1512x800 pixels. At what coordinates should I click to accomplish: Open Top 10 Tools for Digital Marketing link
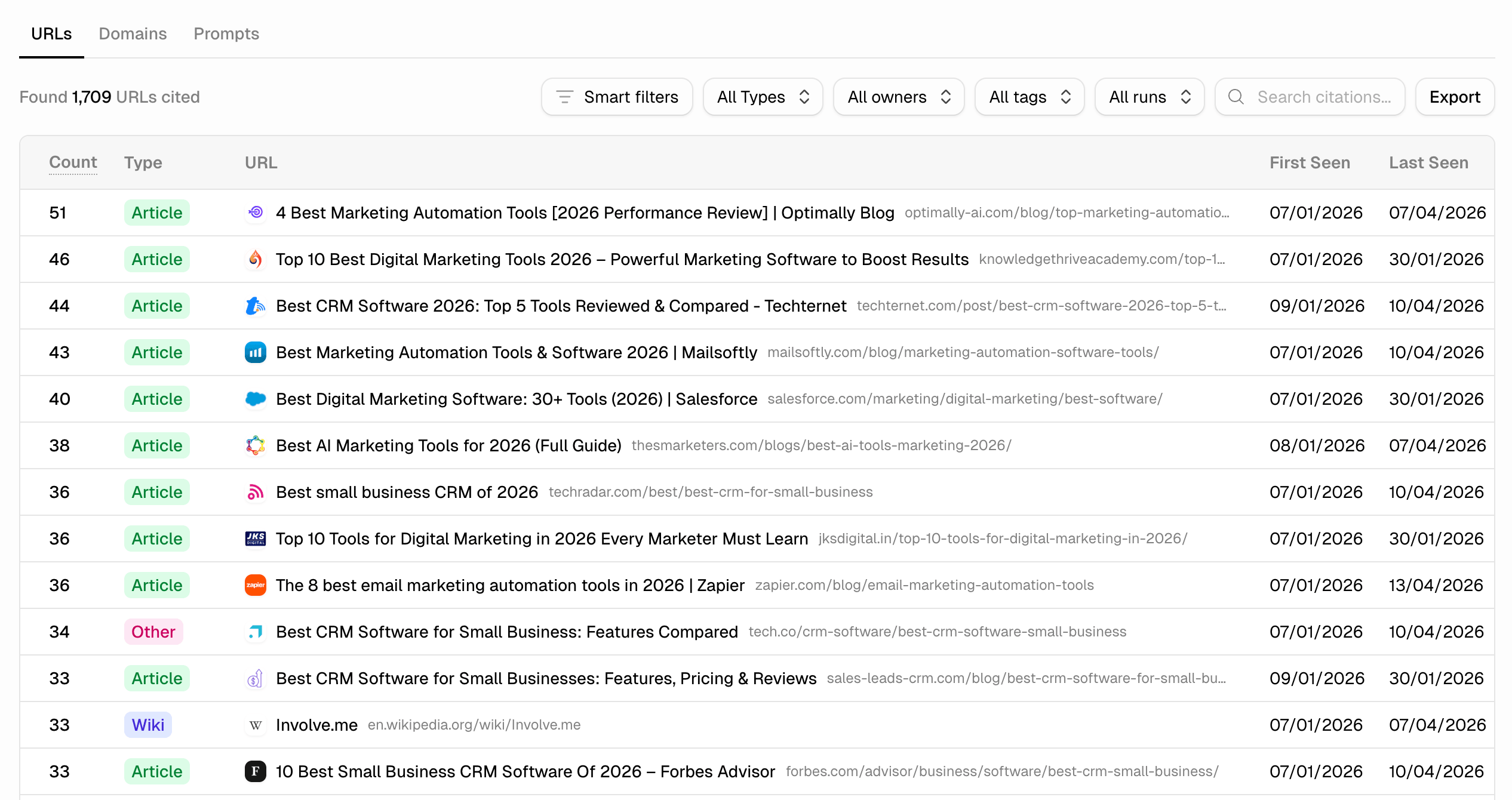pos(542,539)
